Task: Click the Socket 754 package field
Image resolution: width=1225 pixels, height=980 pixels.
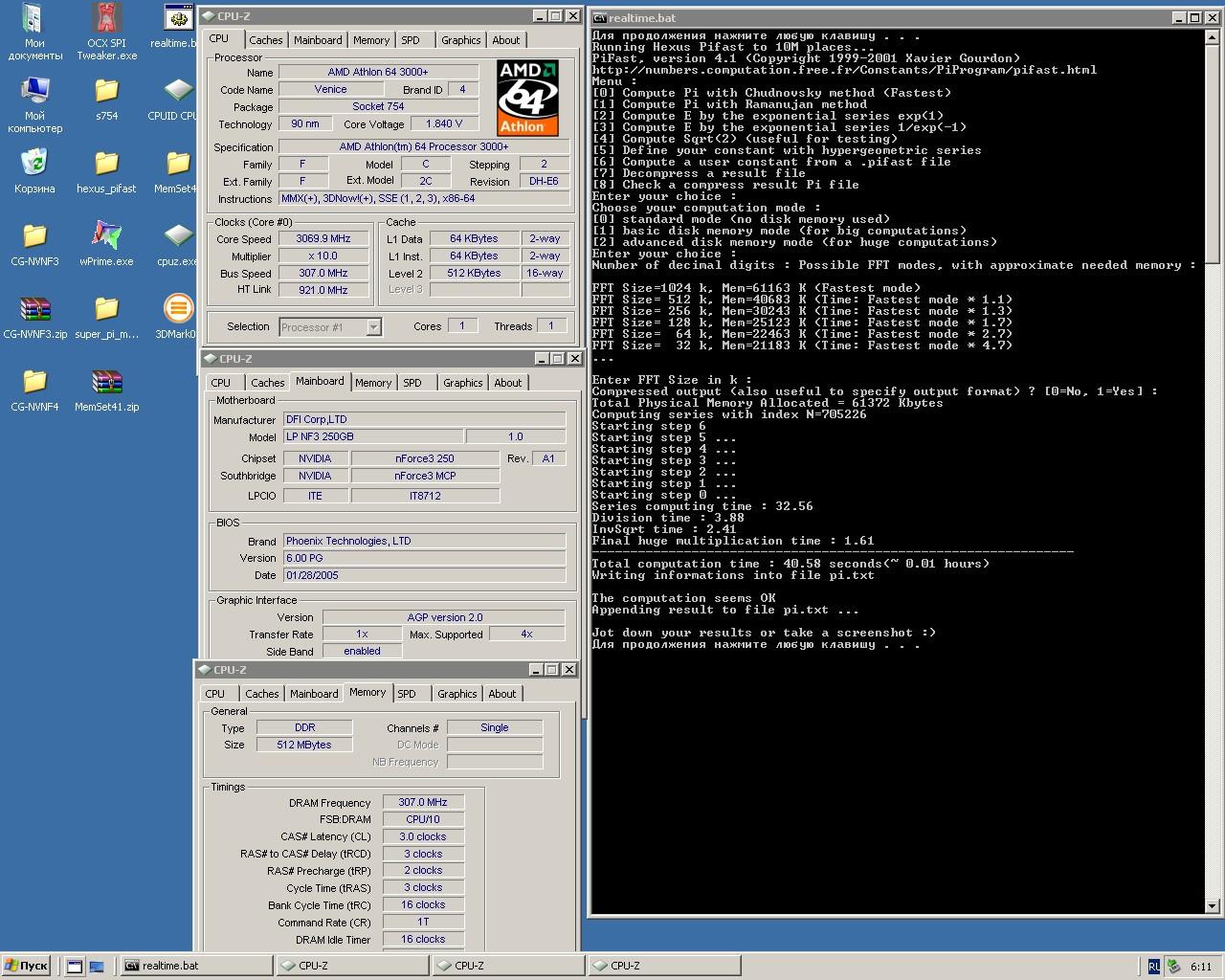Action: [x=378, y=106]
